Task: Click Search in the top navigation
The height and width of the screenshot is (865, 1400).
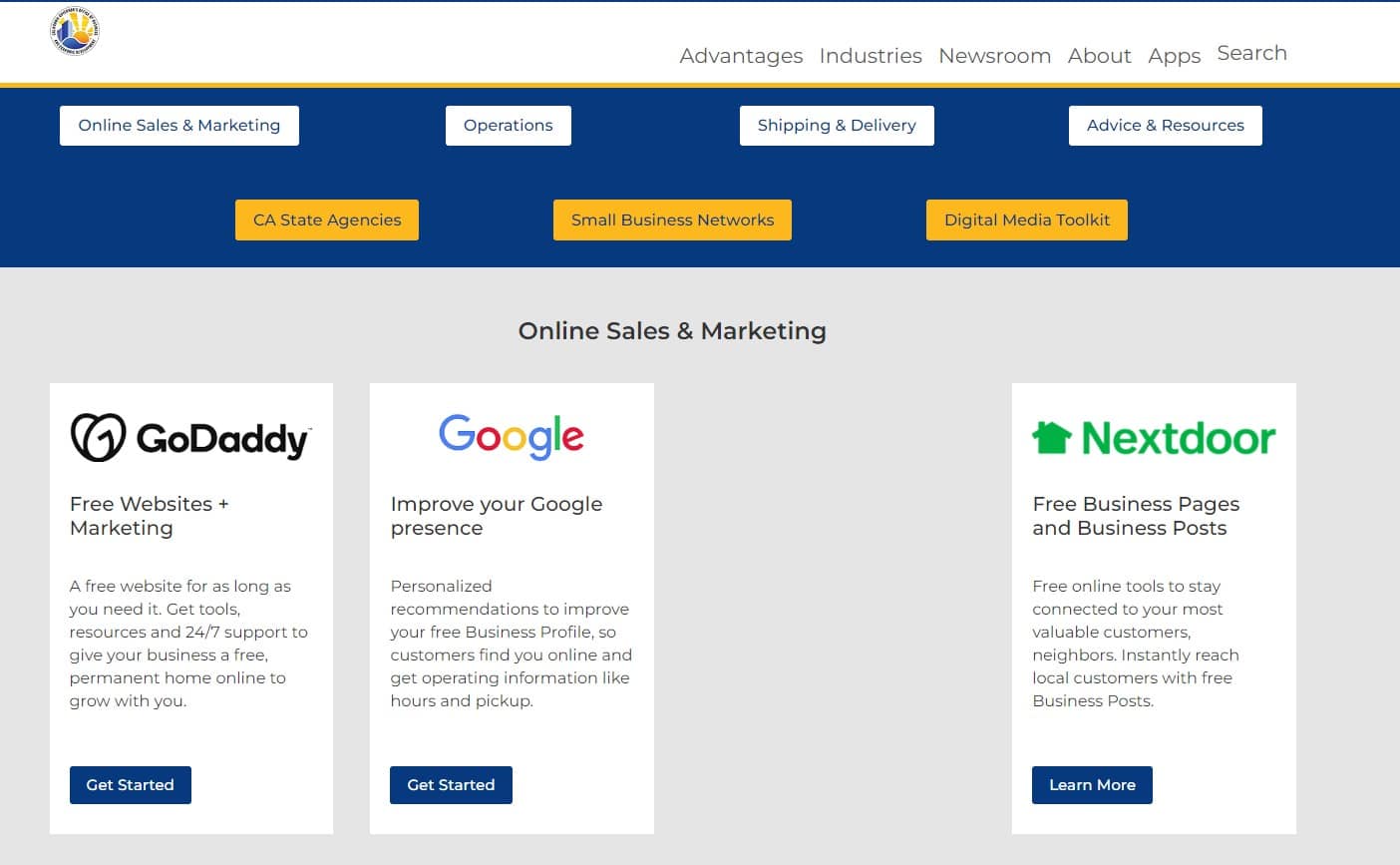Action: [x=1251, y=53]
